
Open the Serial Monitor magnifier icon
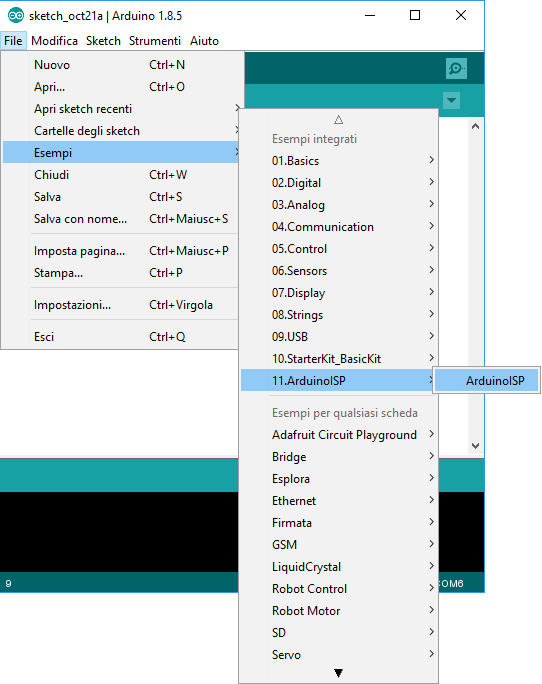(x=456, y=68)
